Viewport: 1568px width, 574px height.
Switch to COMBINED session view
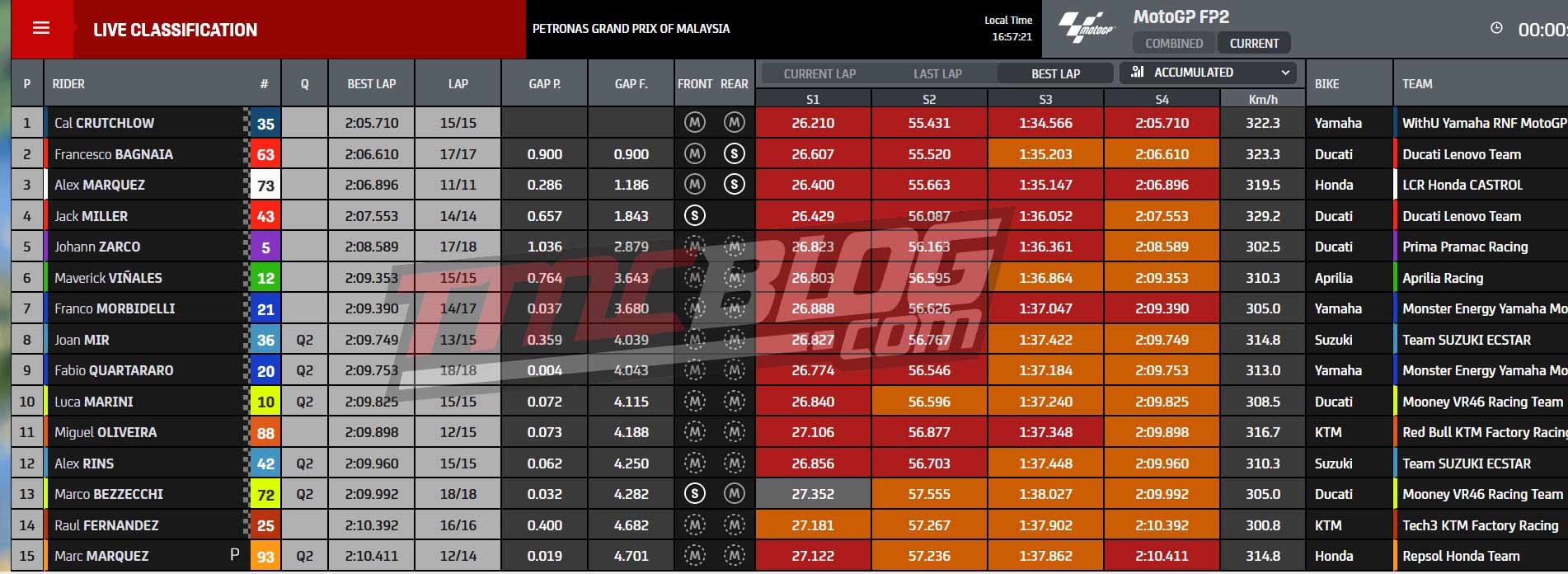click(1174, 44)
